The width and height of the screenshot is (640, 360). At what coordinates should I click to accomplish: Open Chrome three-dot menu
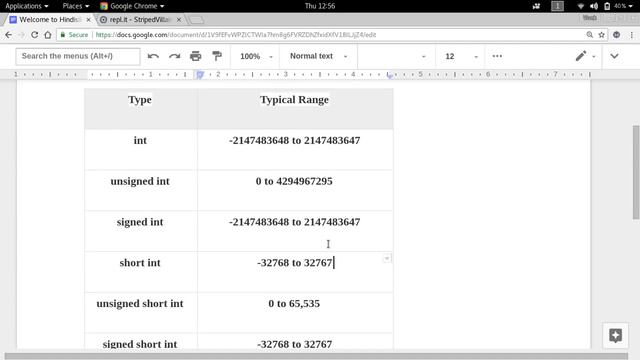[x=631, y=35]
